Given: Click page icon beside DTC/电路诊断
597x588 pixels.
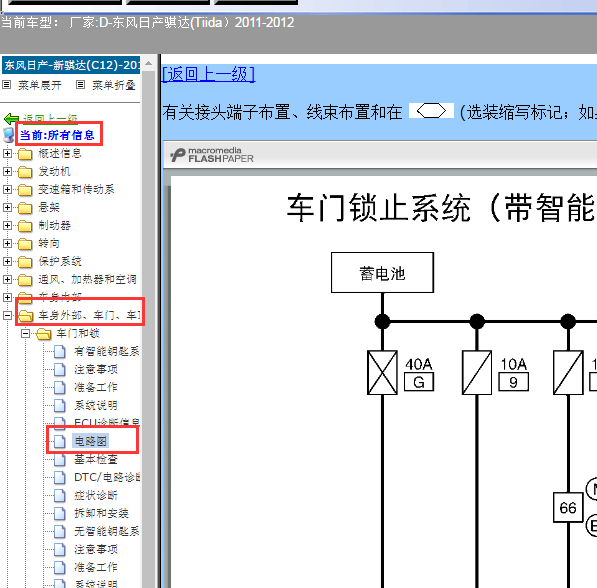Looking at the screenshot, I should coord(59,478).
